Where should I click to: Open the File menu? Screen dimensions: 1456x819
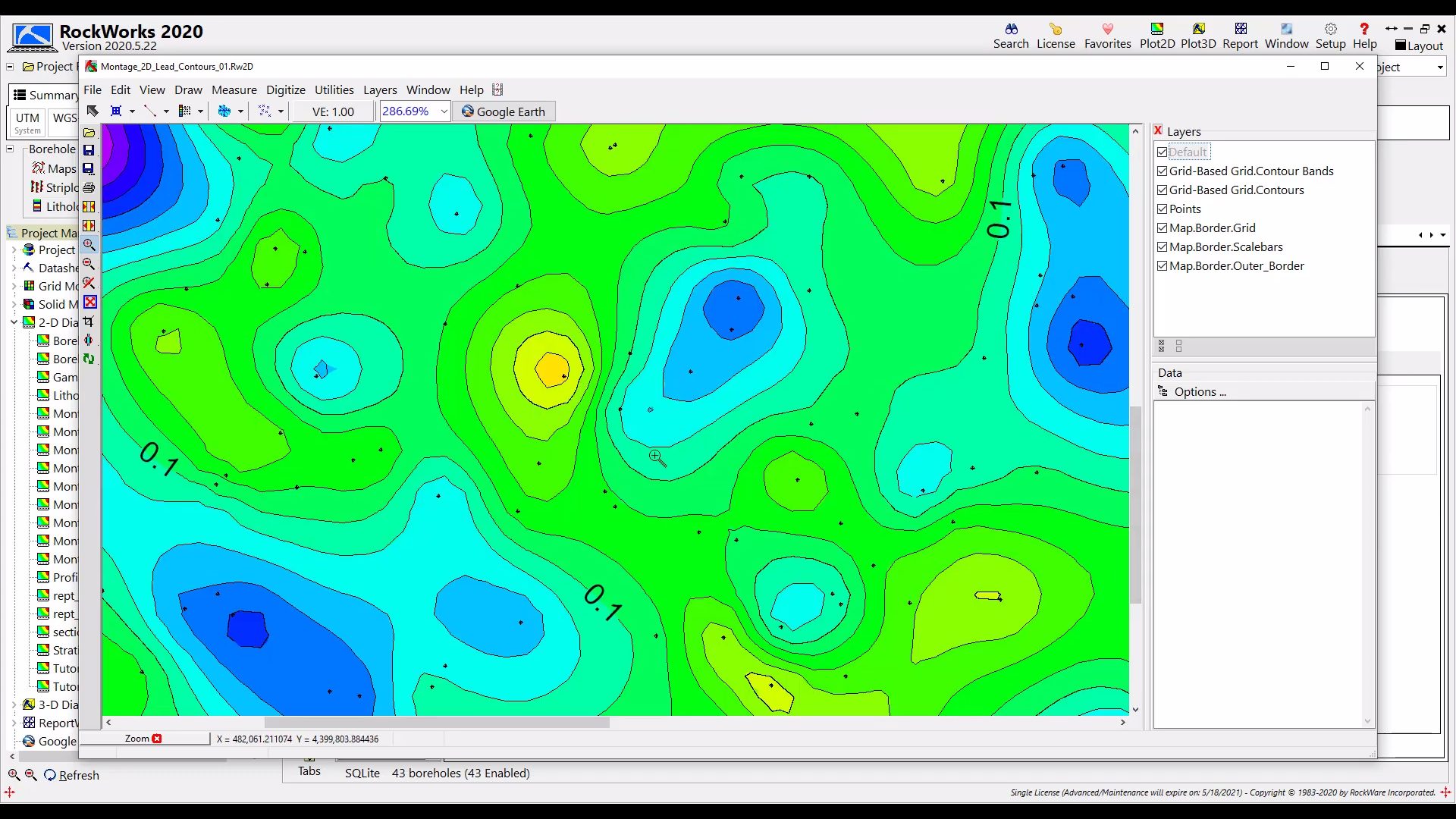[93, 89]
